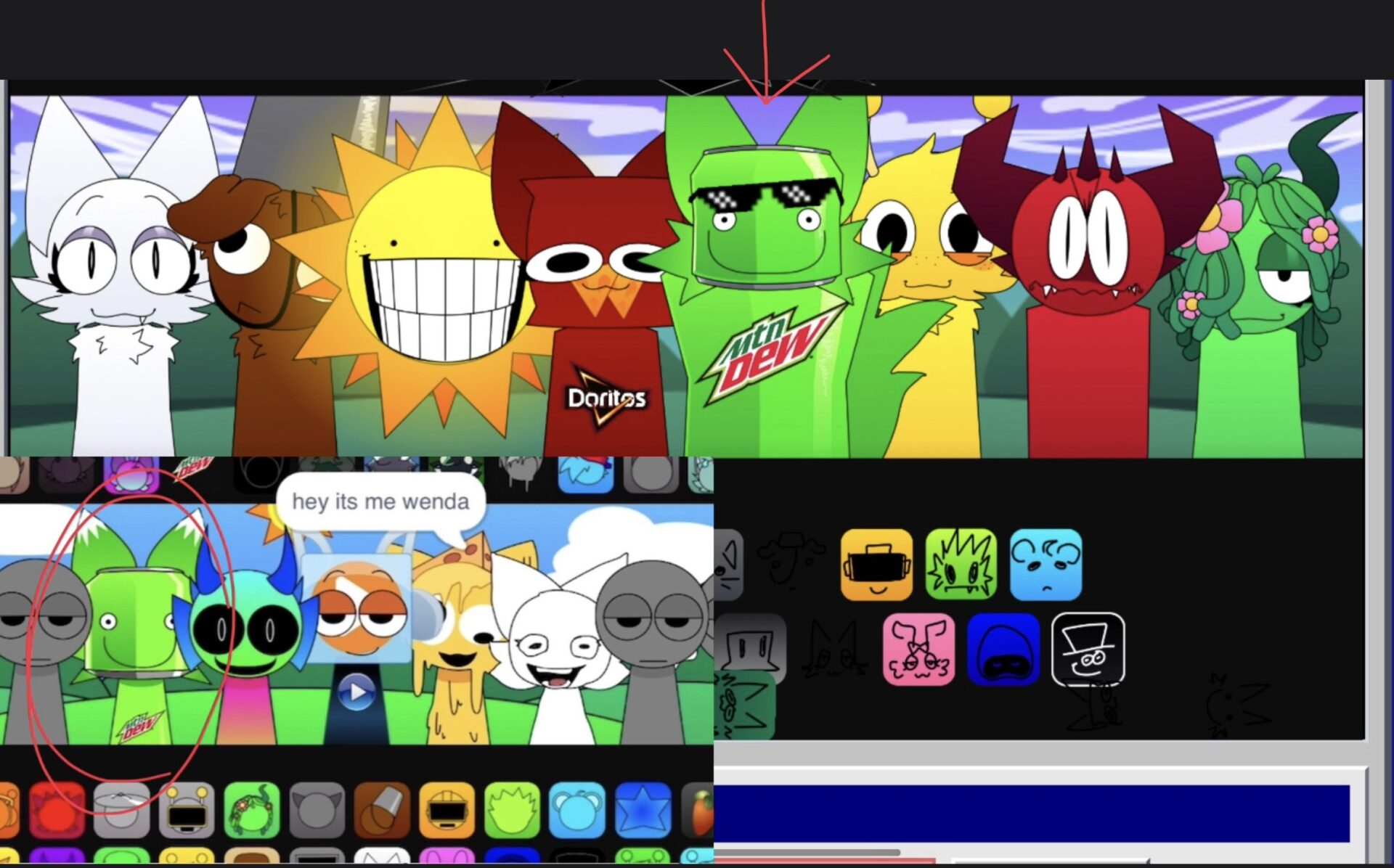Click the sketched orange visor face icon
This screenshot has height=868, width=1394.
coord(876,565)
